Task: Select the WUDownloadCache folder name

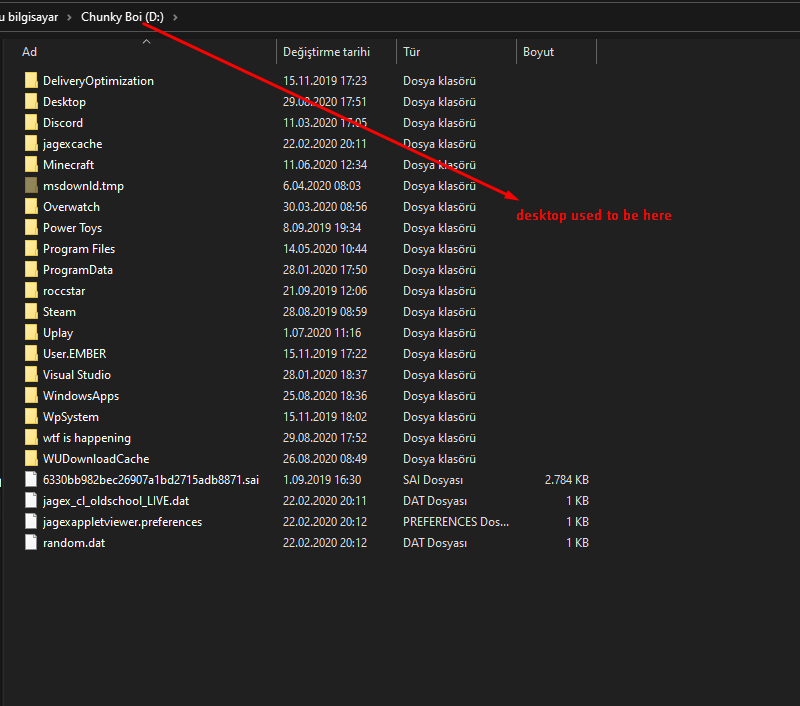Action: 96,459
